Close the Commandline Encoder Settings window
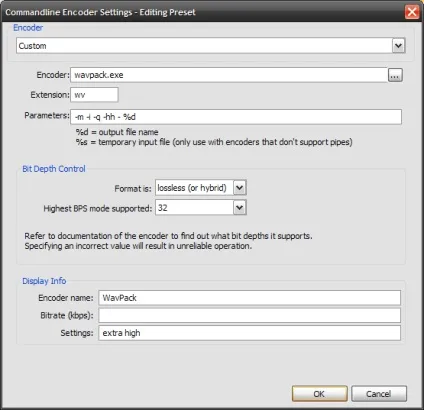Screen dimensions: 424x410 pos(412,12)
